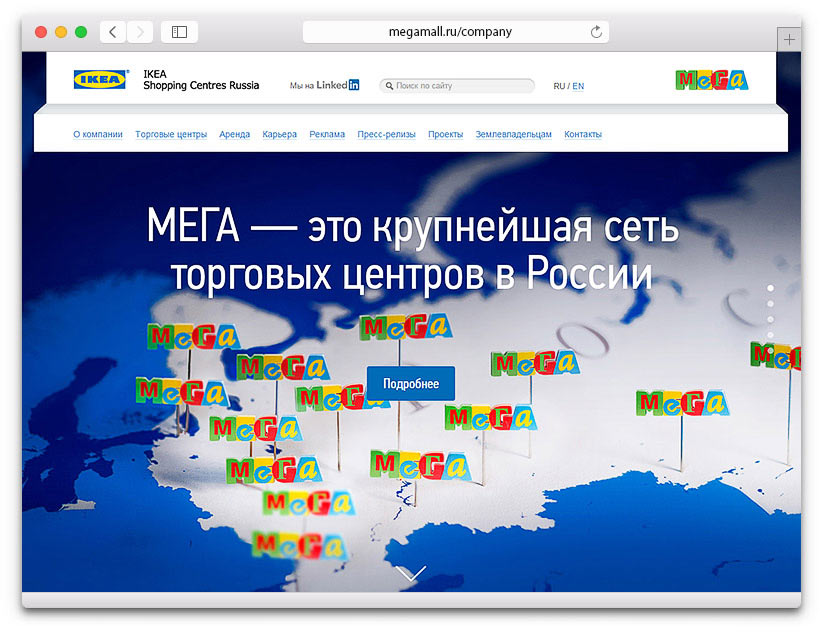
Task: Switch site language to EN
Action: point(578,87)
